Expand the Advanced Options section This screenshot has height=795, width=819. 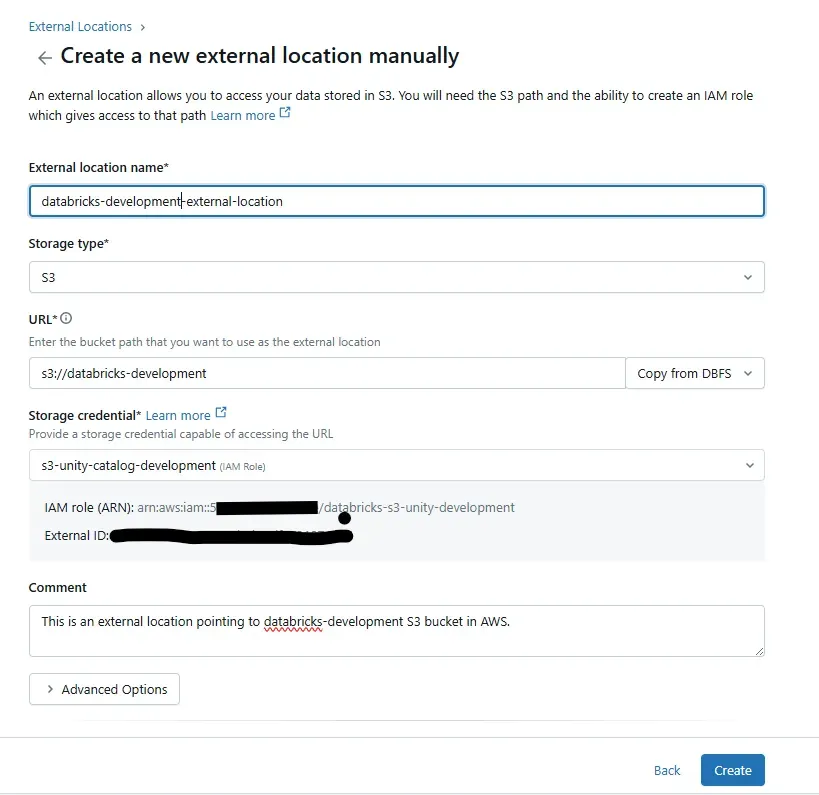(x=104, y=689)
